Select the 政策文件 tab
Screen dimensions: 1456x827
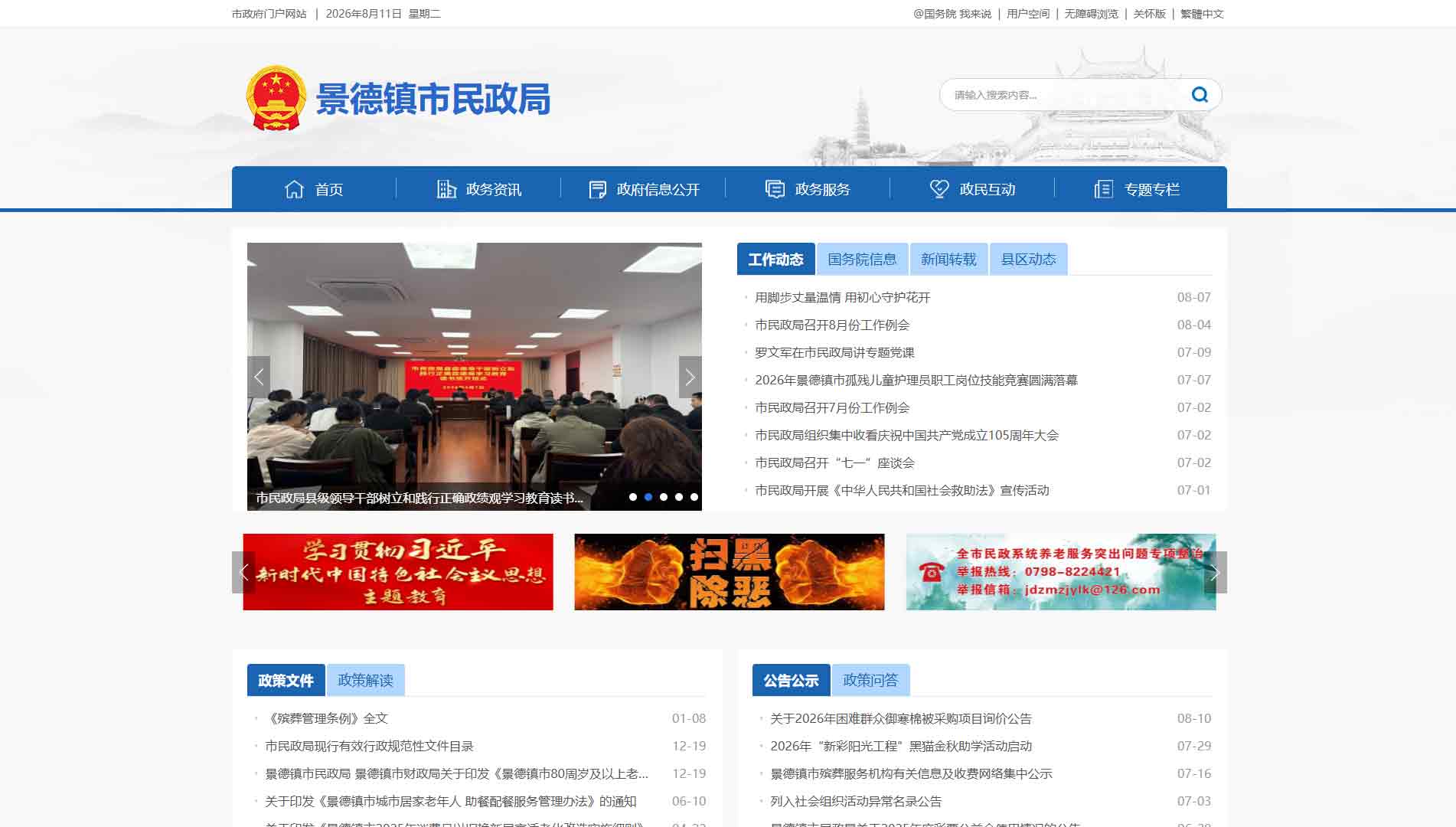(x=286, y=680)
